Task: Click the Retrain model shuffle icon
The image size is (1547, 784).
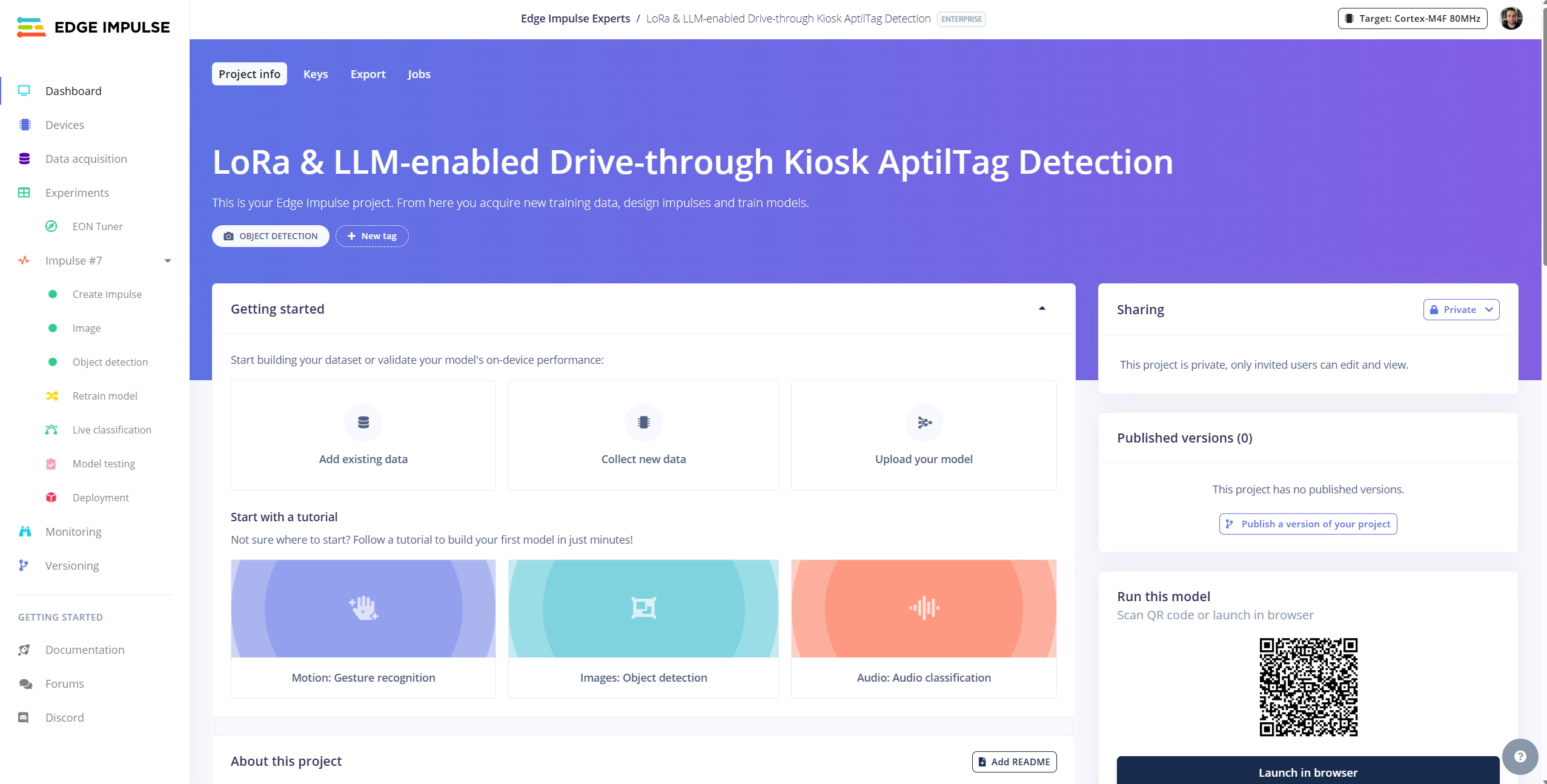Action: (52, 396)
